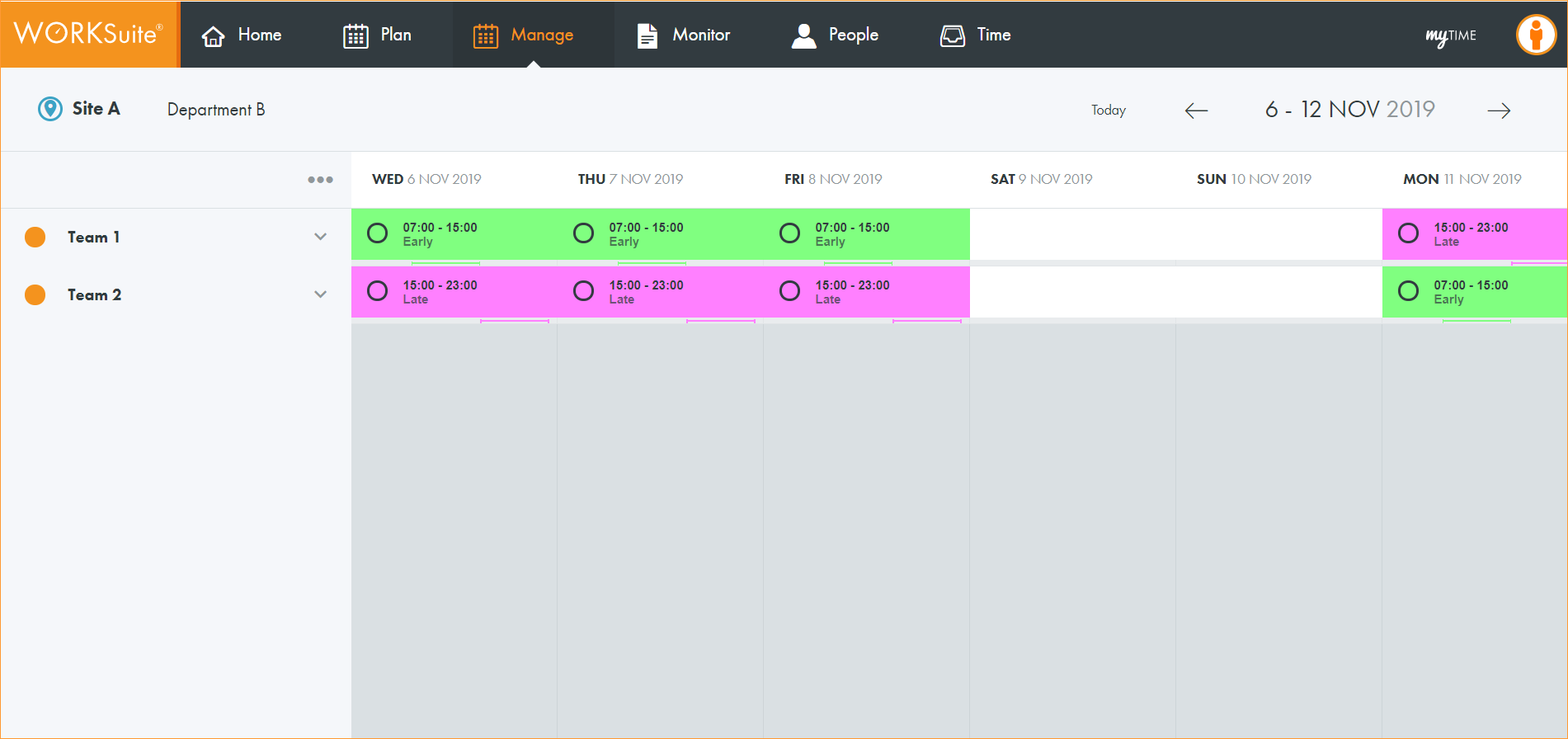Open the user profile avatar icon
This screenshot has height=739, width=1568.
pyautogui.click(x=1535, y=35)
